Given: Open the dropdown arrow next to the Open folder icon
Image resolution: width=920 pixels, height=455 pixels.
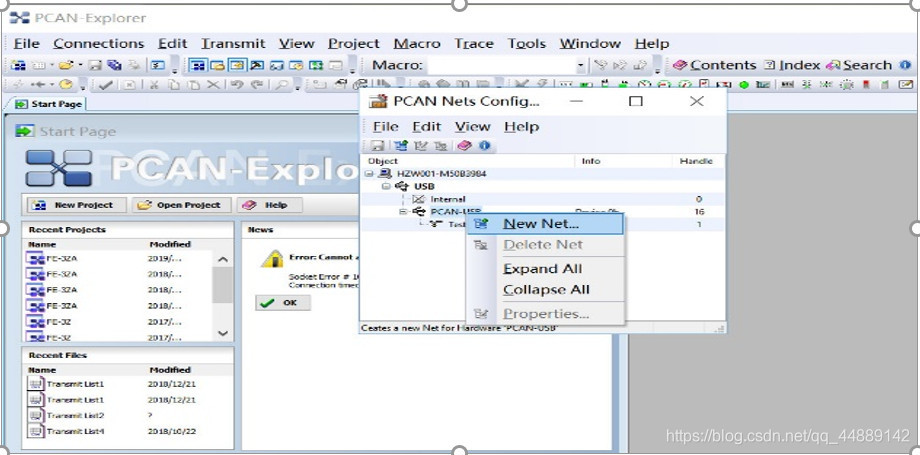Looking at the screenshot, I should [80, 65].
